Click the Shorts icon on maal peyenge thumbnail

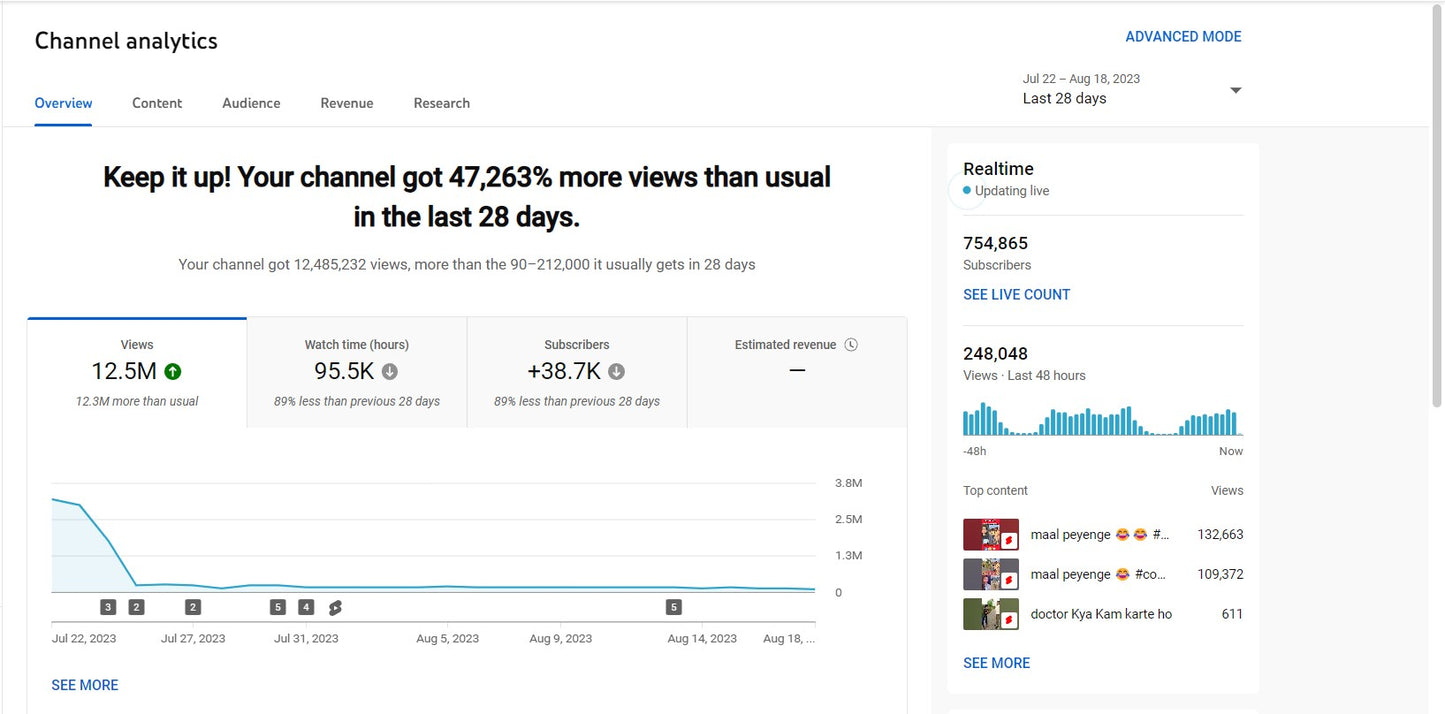click(1009, 540)
